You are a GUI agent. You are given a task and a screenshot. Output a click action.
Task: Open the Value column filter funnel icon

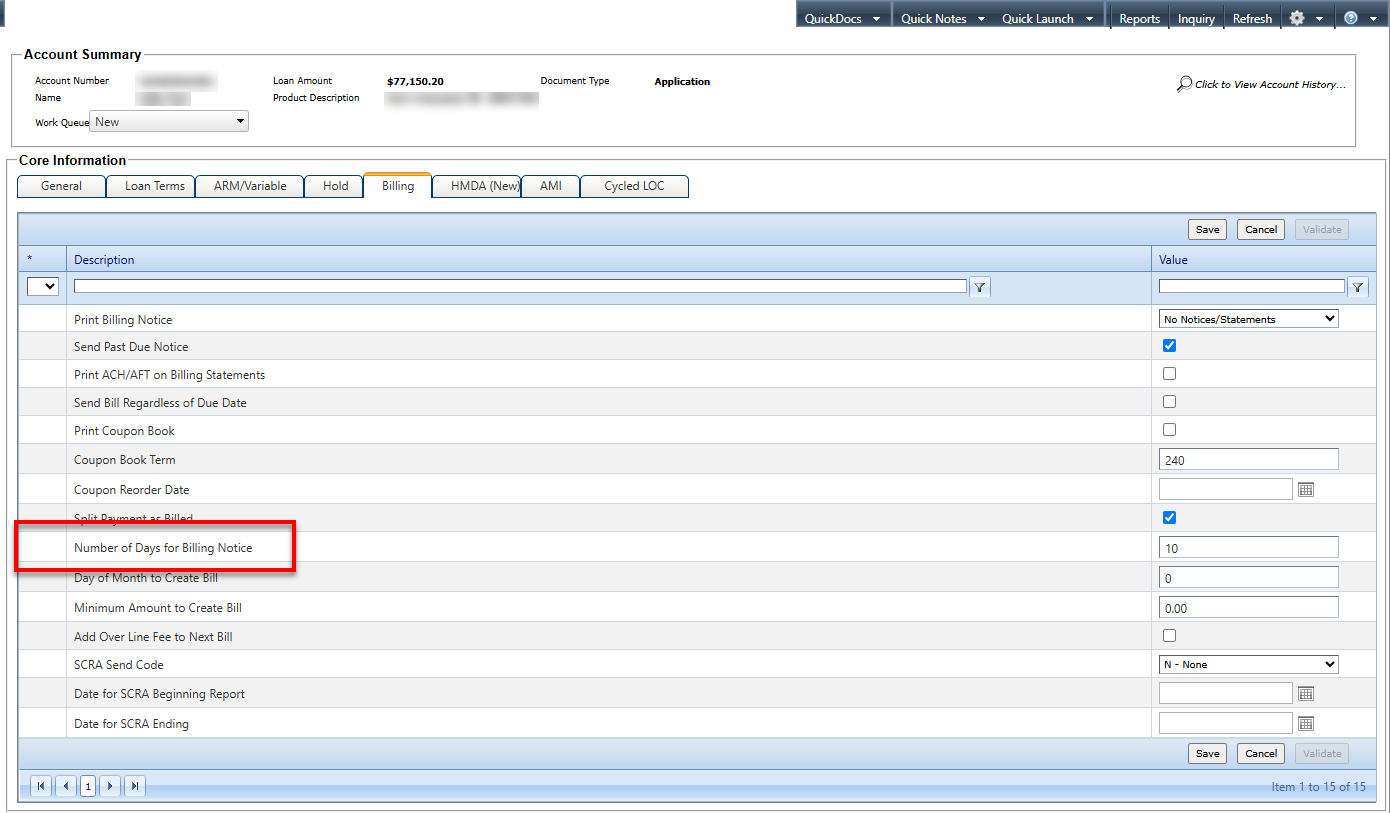pos(1357,286)
